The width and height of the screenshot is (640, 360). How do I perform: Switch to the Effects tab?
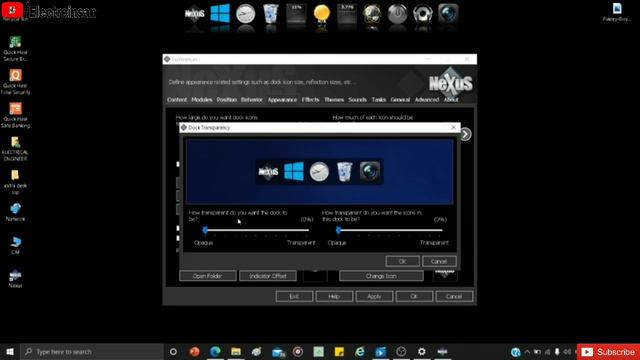(x=310, y=100)
